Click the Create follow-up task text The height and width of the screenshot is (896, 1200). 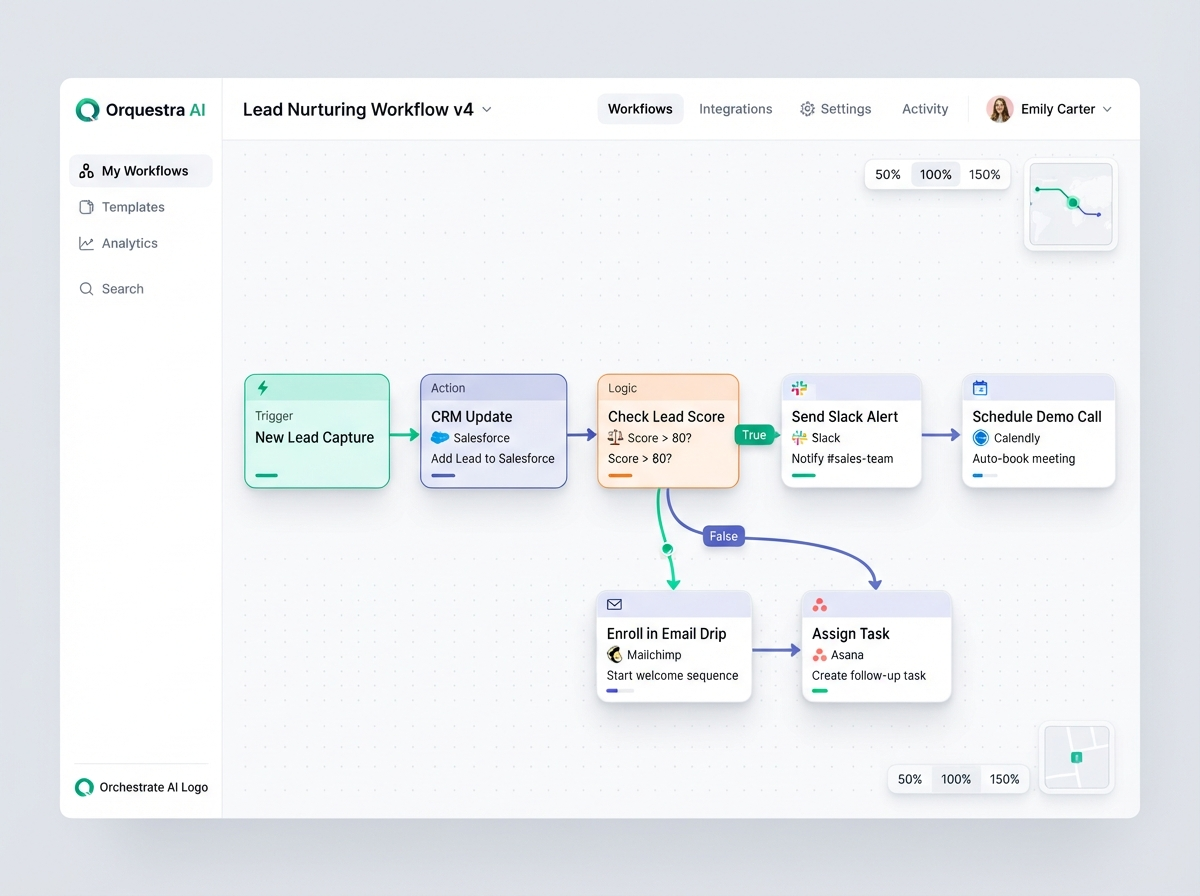click(869, 676)
